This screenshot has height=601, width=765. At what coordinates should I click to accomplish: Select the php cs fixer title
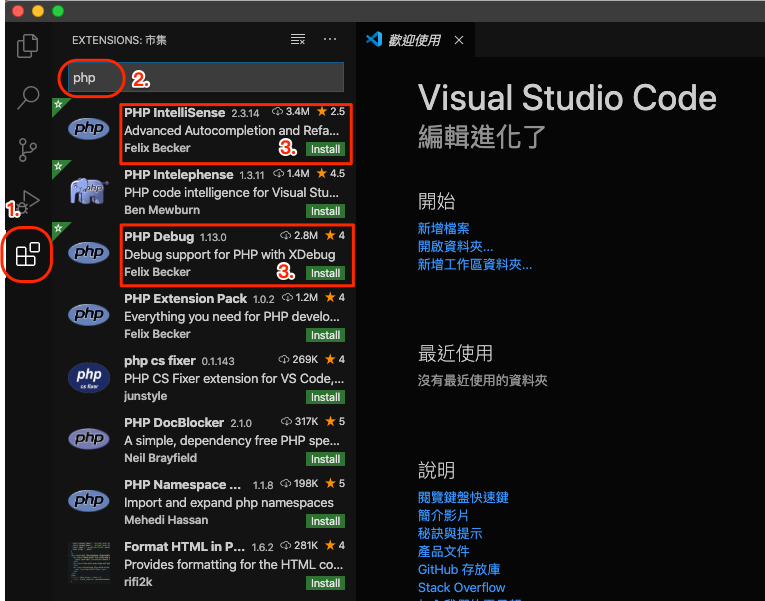click(x=160, y=361)
